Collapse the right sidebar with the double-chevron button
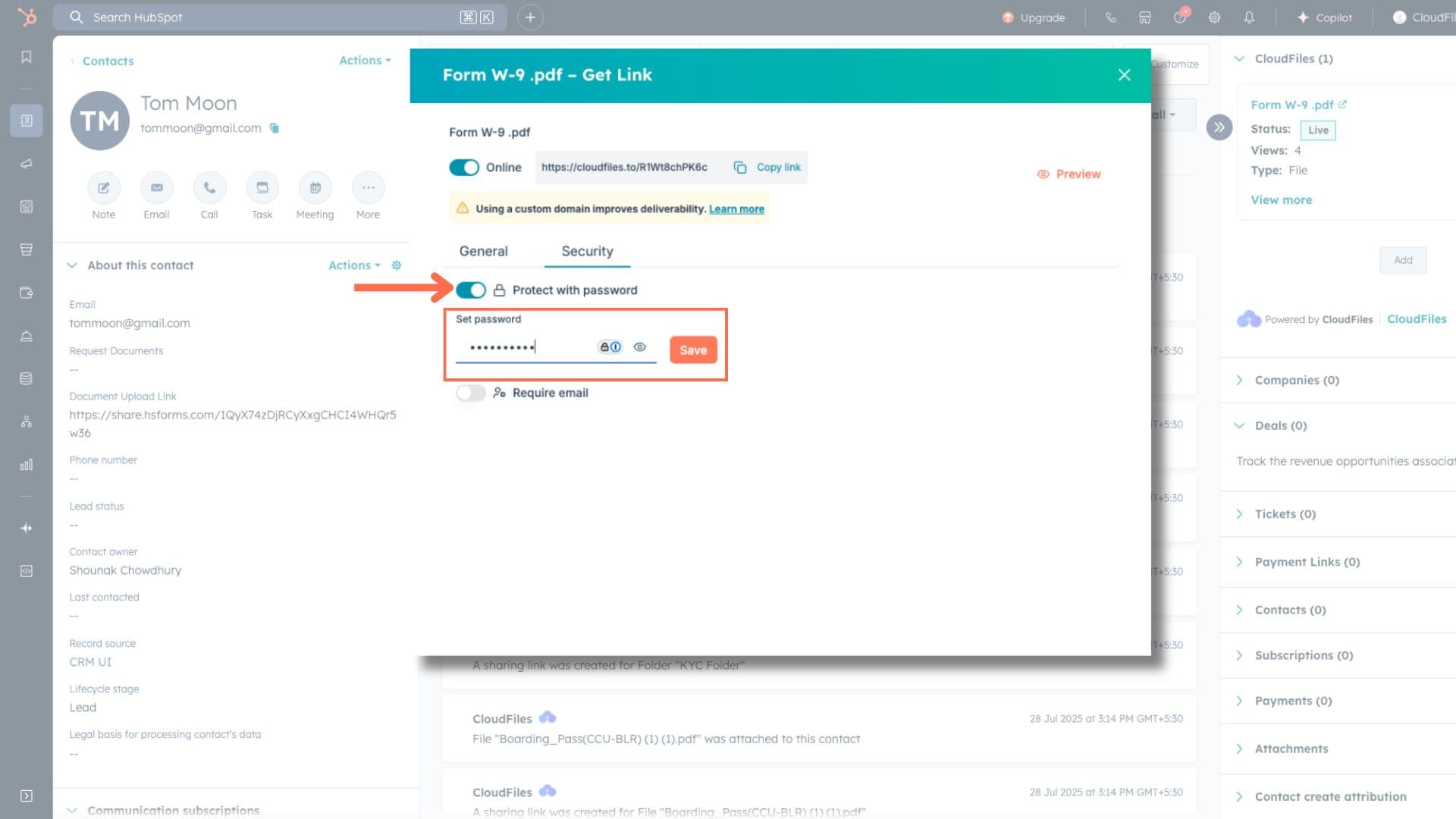1456x819 pixels. click(1219, 127)
